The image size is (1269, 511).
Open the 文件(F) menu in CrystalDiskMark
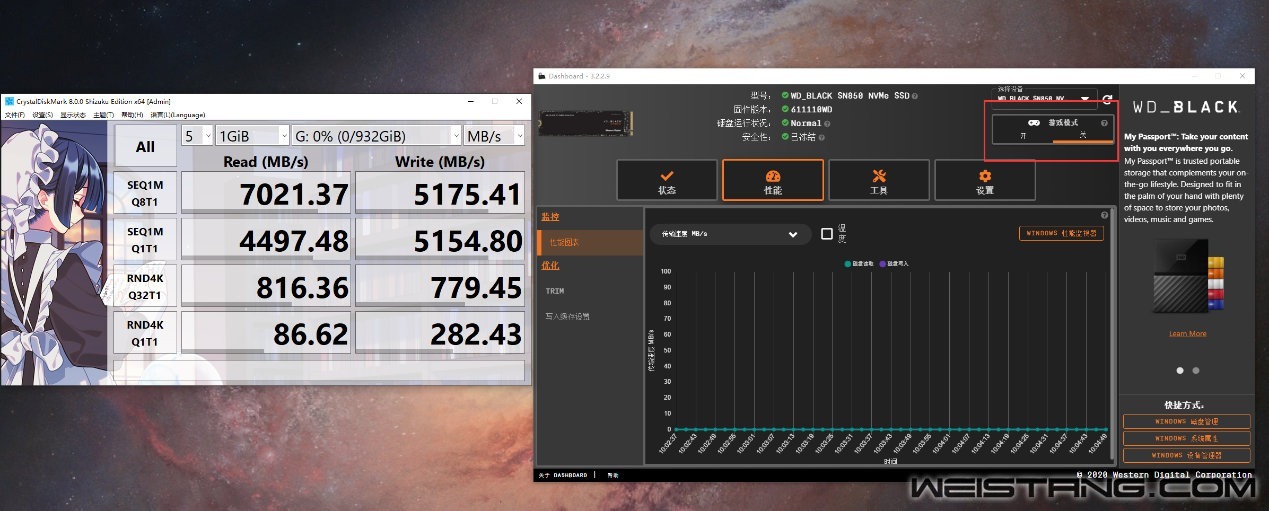click(15, 114)
